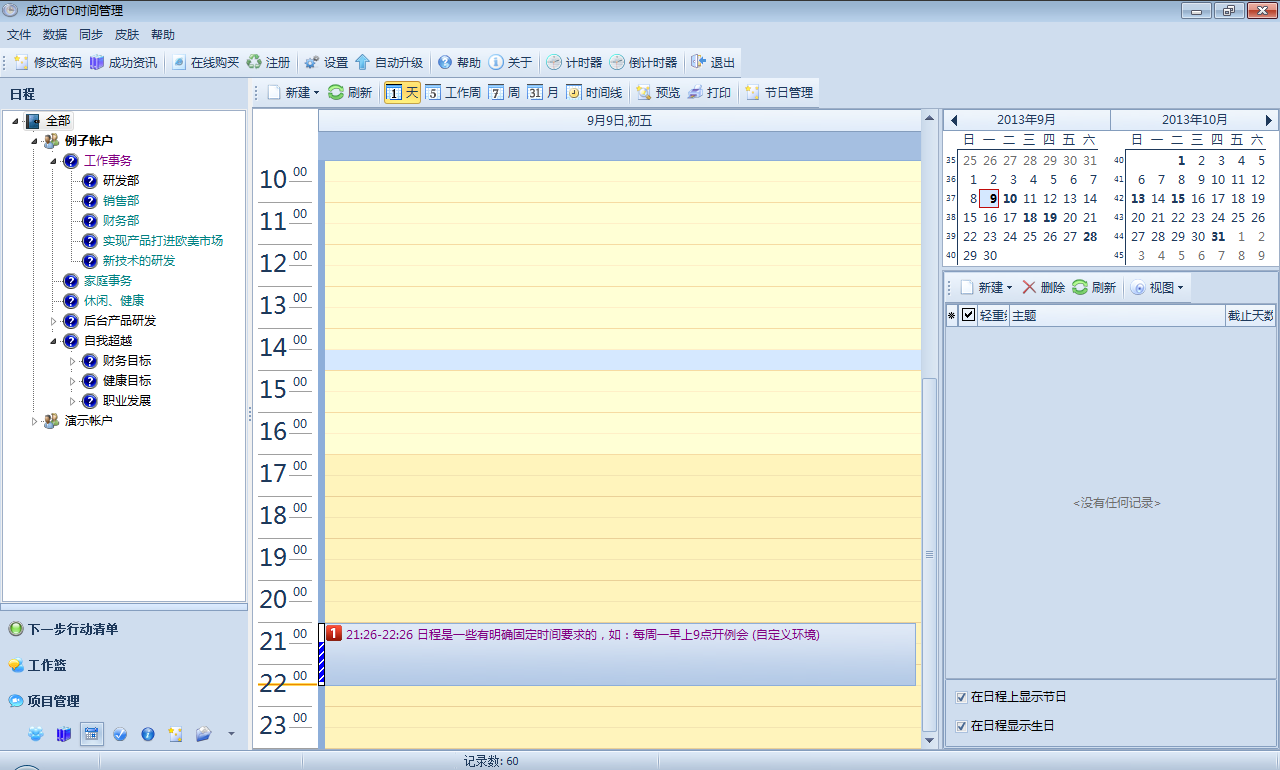Collapse the 全部 root tree node
The image size is (1280, 770).
15,121
